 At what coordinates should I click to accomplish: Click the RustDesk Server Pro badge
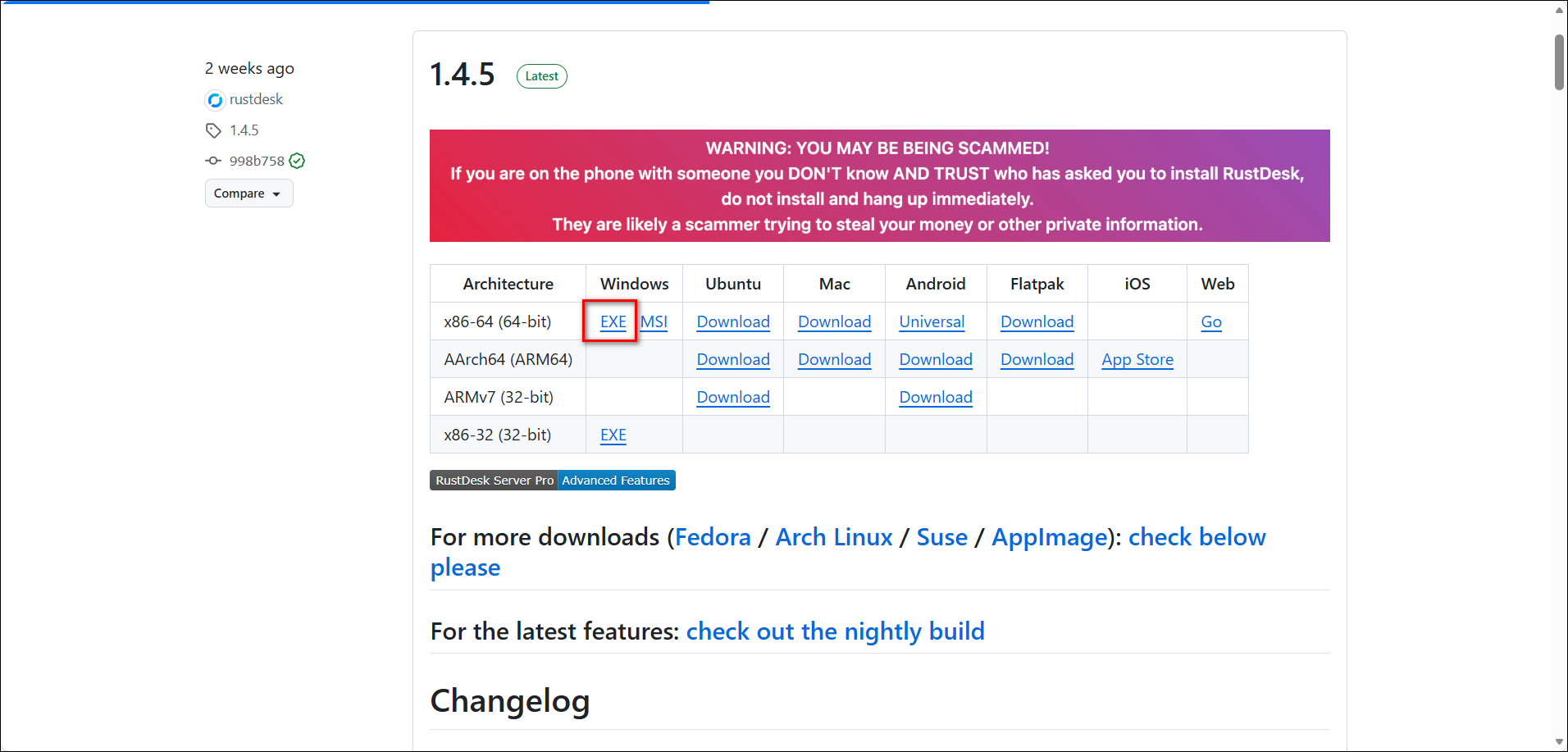coord(494,481)
